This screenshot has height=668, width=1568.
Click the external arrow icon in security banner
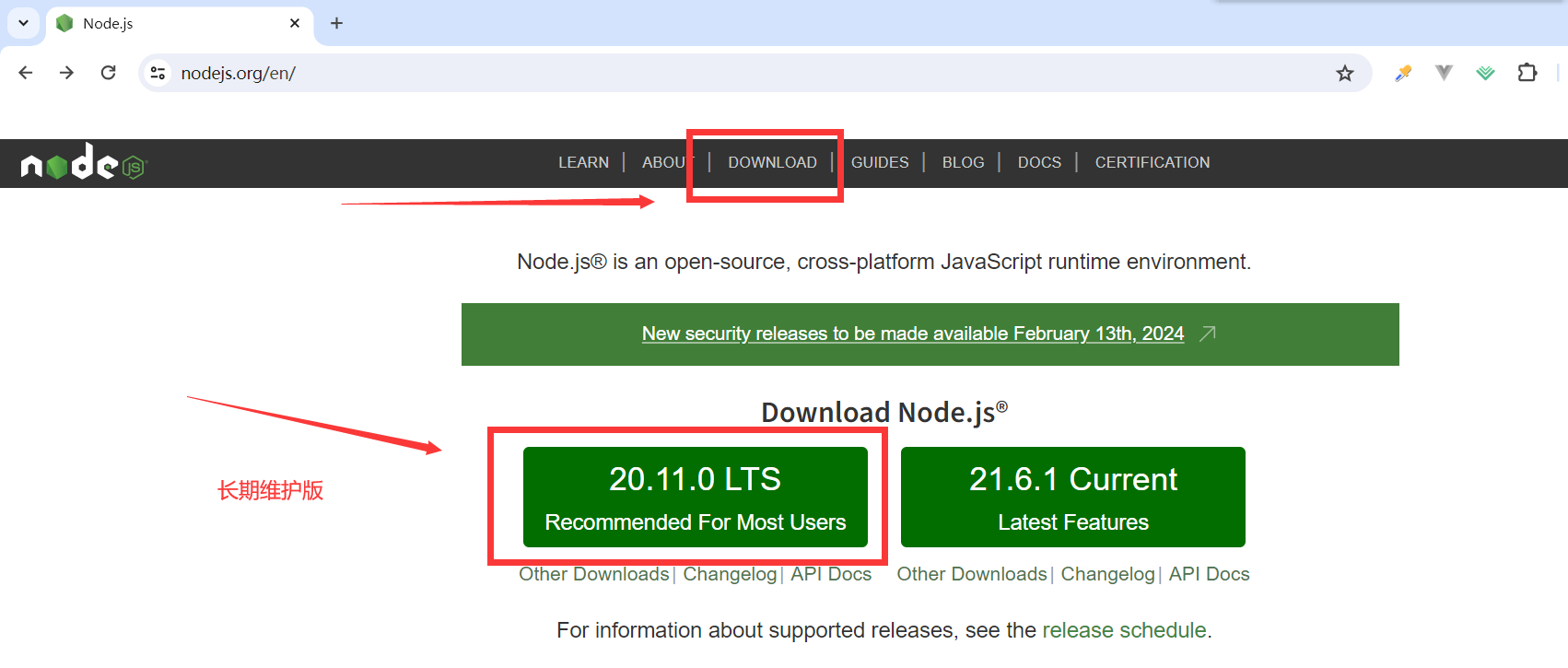coord(1207,334)
